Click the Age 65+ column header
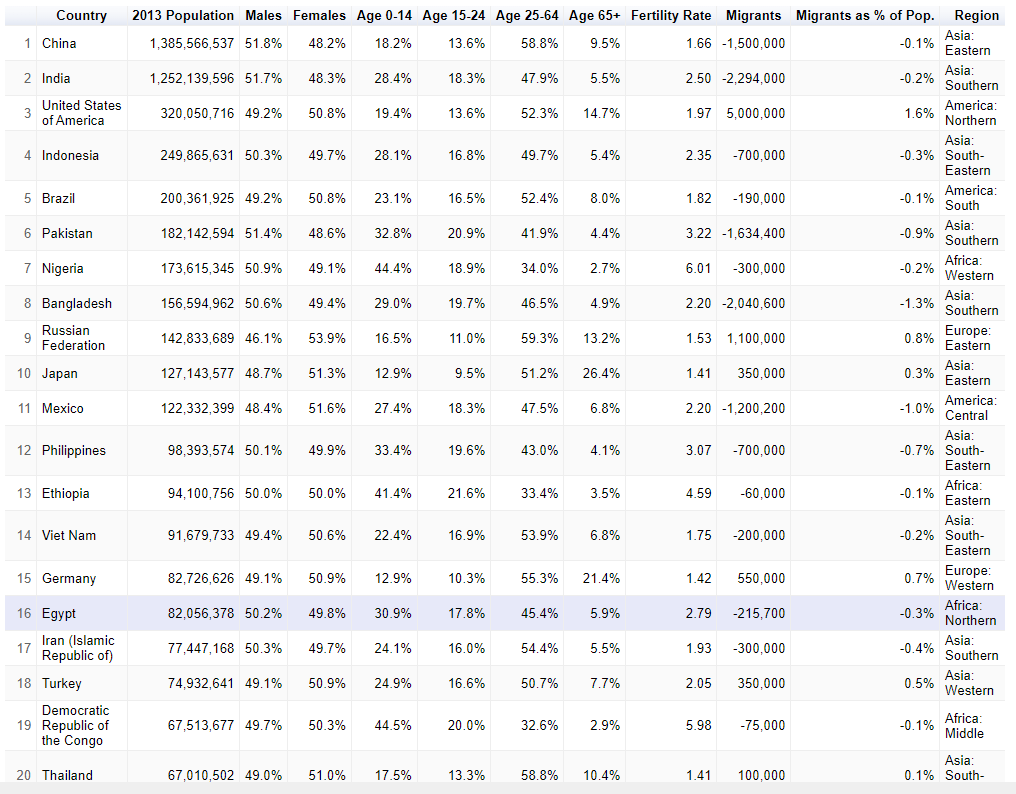 [594, 15]
